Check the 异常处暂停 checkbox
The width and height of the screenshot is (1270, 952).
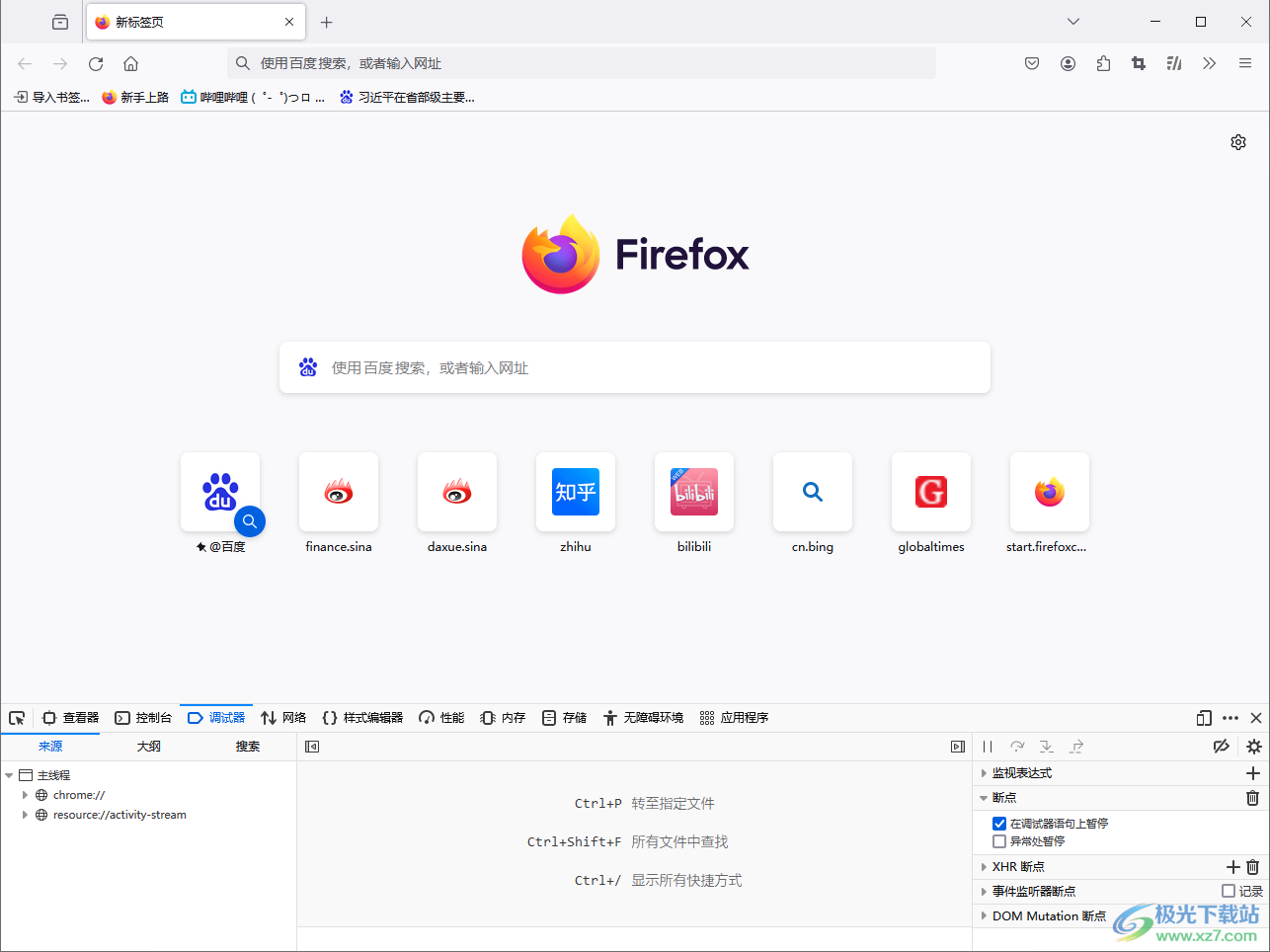(x=999, y=841)
